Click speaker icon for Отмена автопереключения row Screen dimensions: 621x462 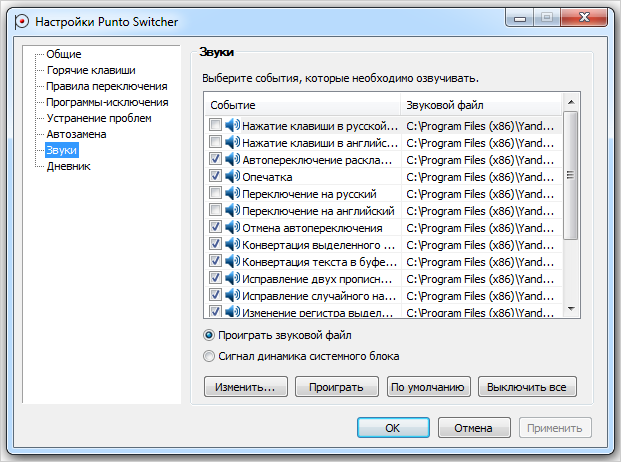tap(233, 227)
